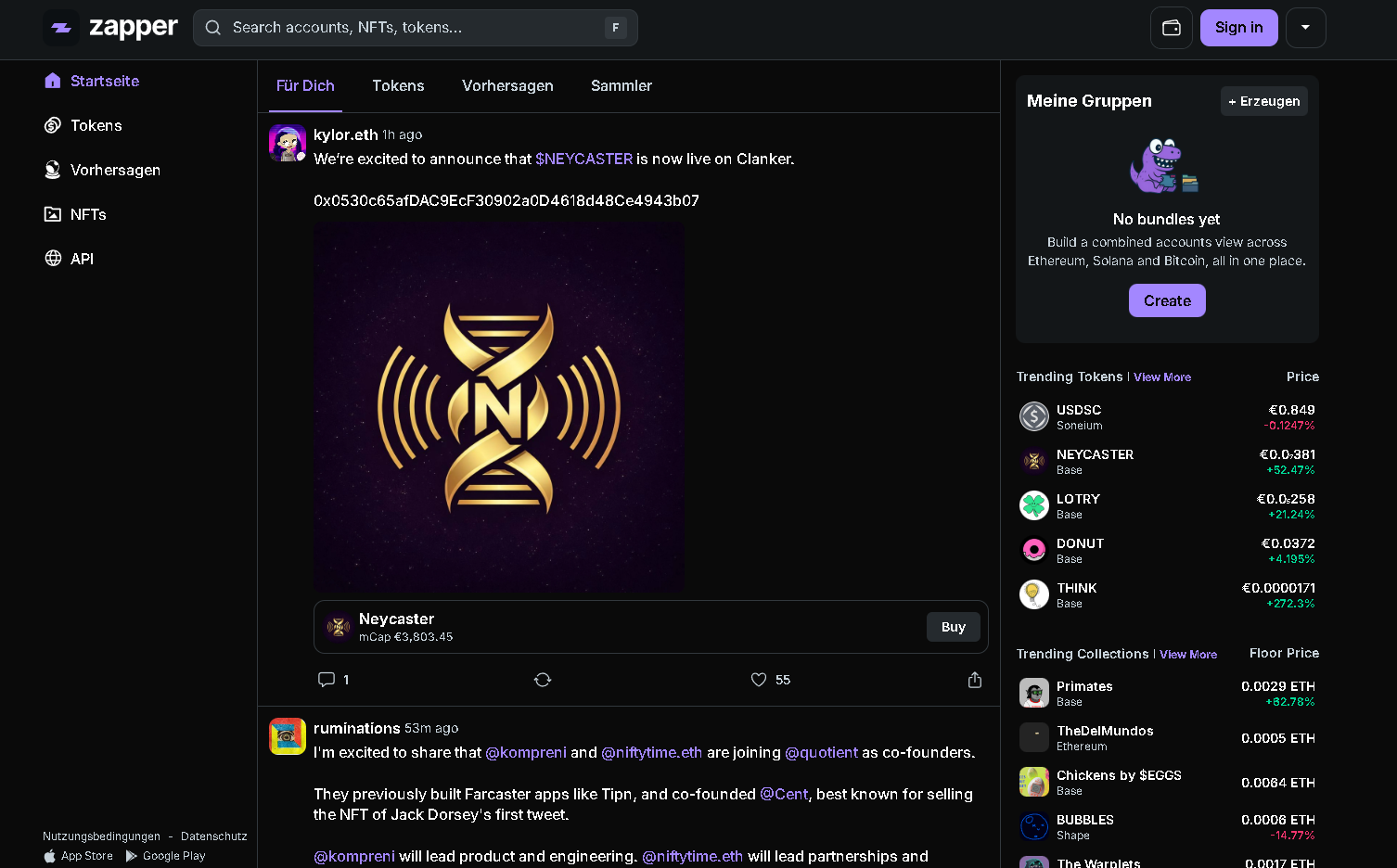Open Vorhersagen in the left sidebar

[115, 170]
